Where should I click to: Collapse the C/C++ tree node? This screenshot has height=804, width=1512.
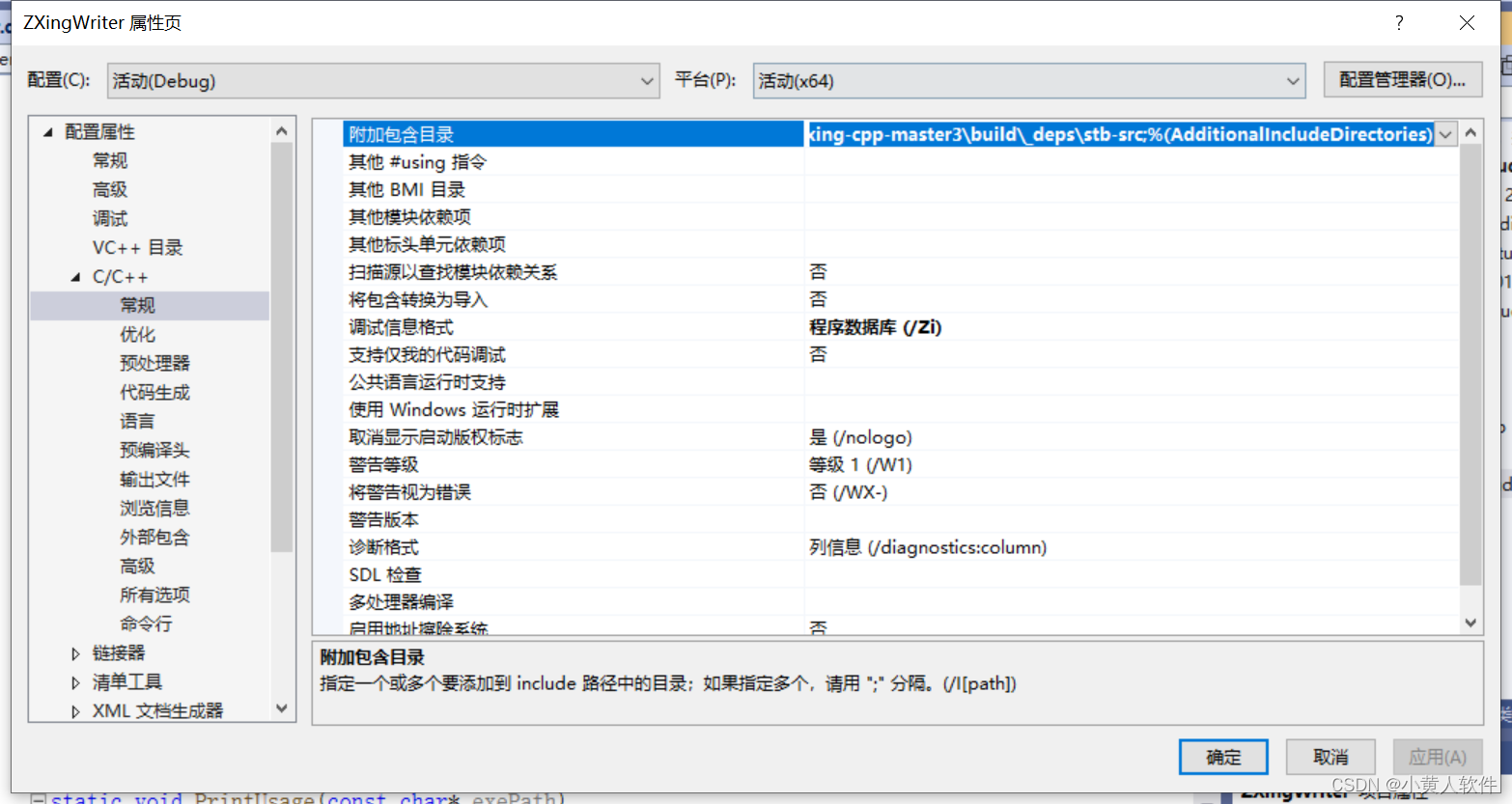tap(75, 276)
